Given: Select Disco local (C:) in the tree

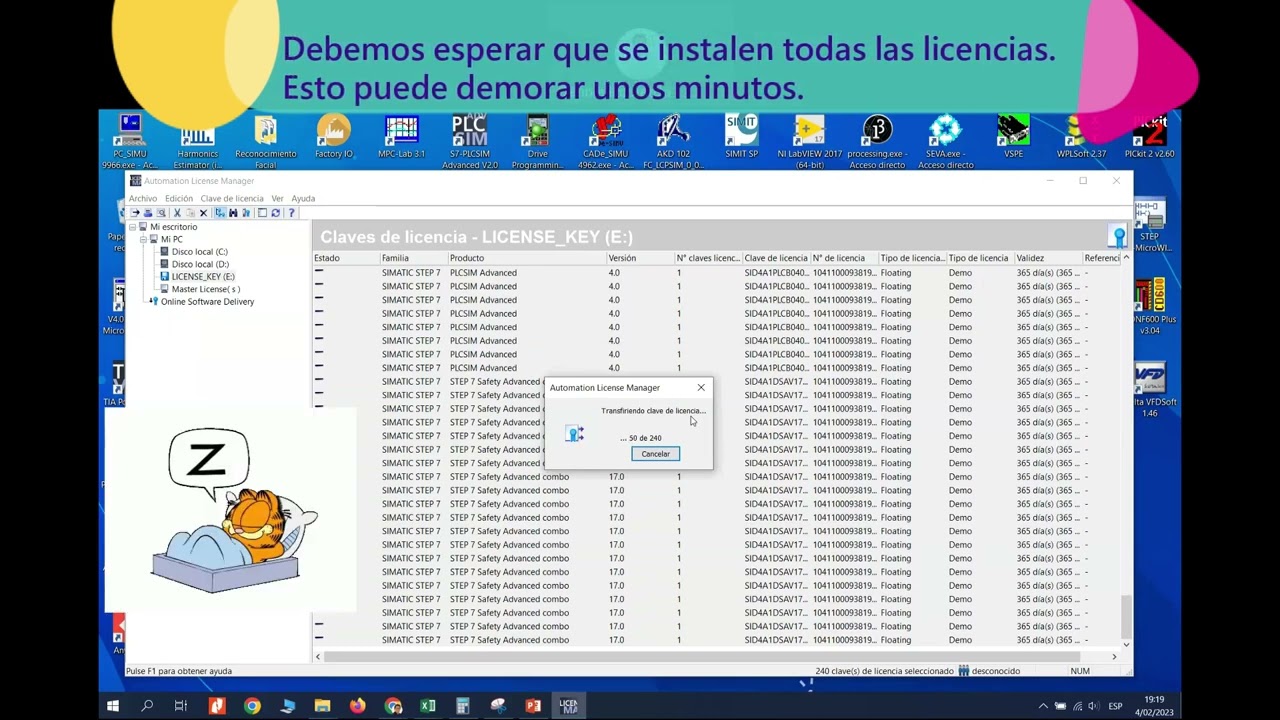Looking at the screenshot, I should [x=199, y=252].
